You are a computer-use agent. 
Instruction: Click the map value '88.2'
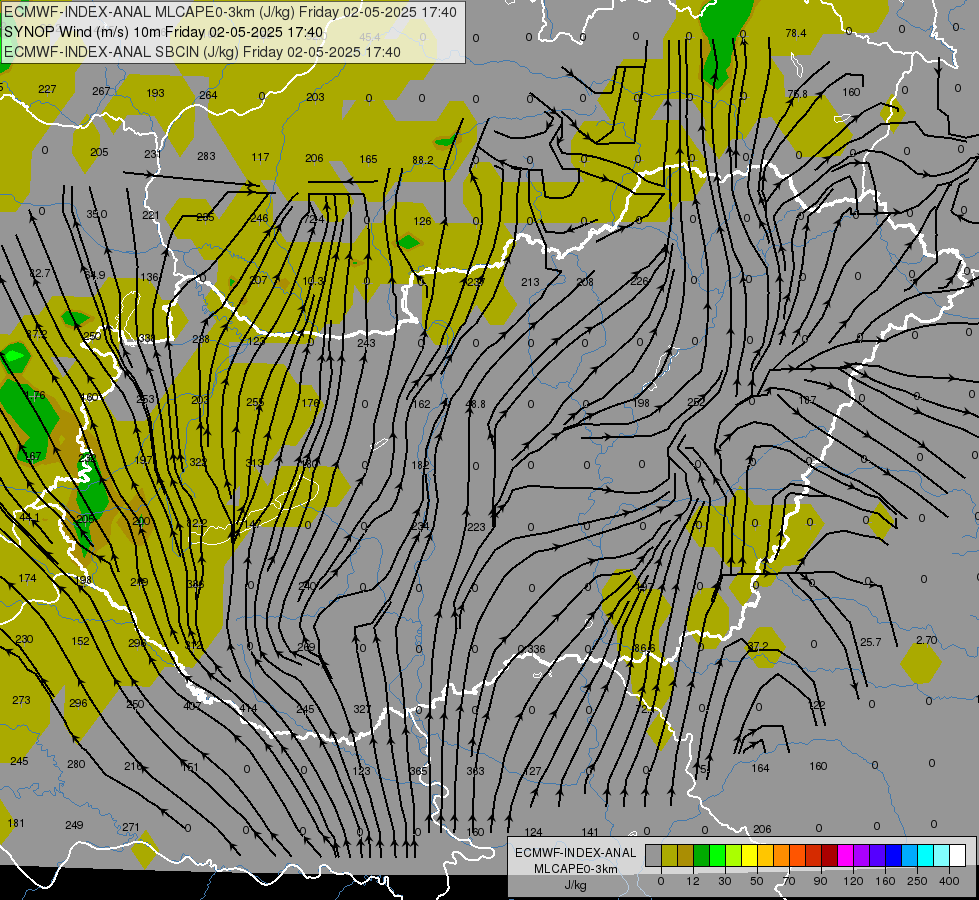coord(423,160)
